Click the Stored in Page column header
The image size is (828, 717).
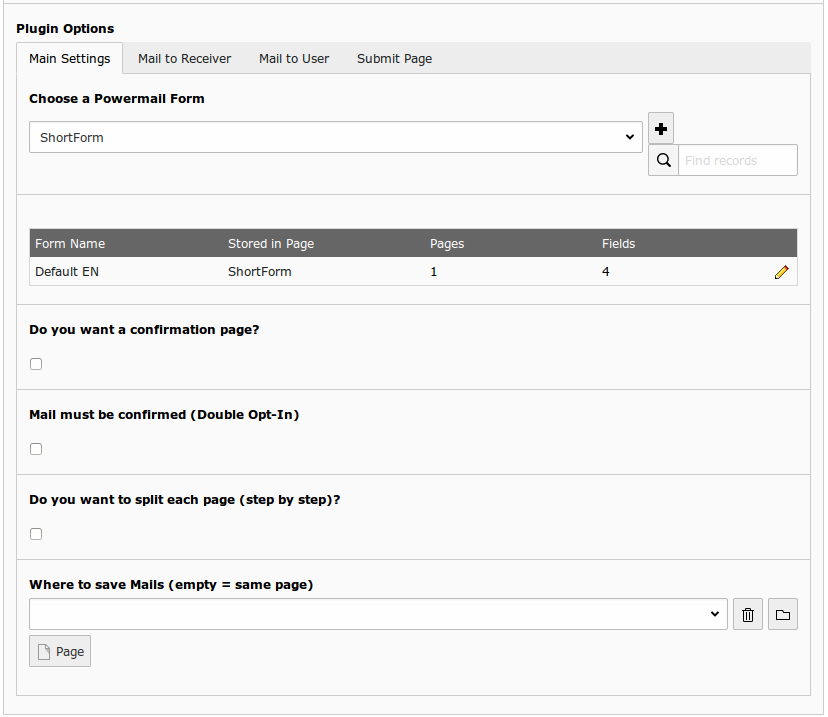271,244
